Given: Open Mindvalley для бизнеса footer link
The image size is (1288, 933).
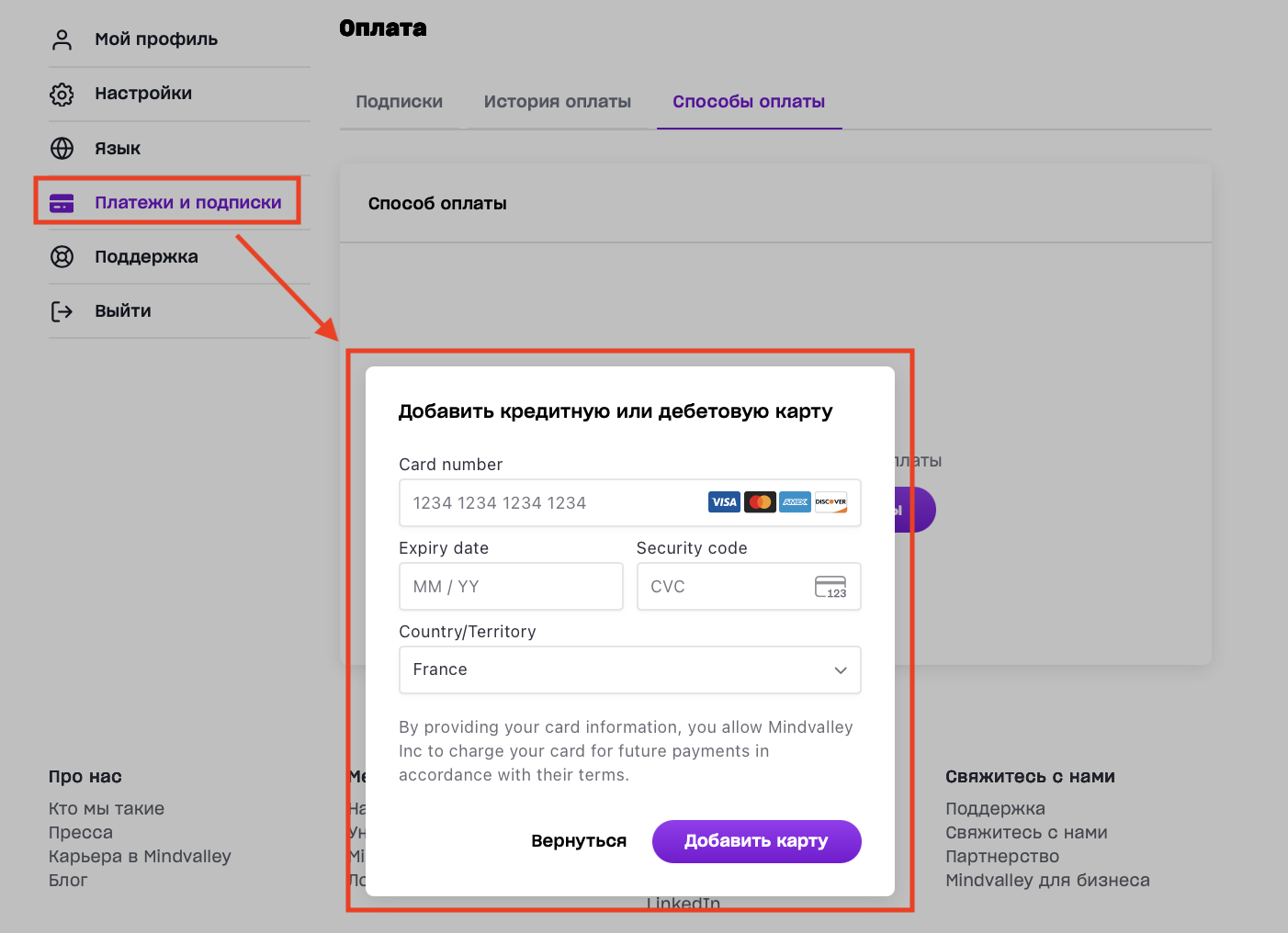Looking at the screenshot, I should [1047, 881].
